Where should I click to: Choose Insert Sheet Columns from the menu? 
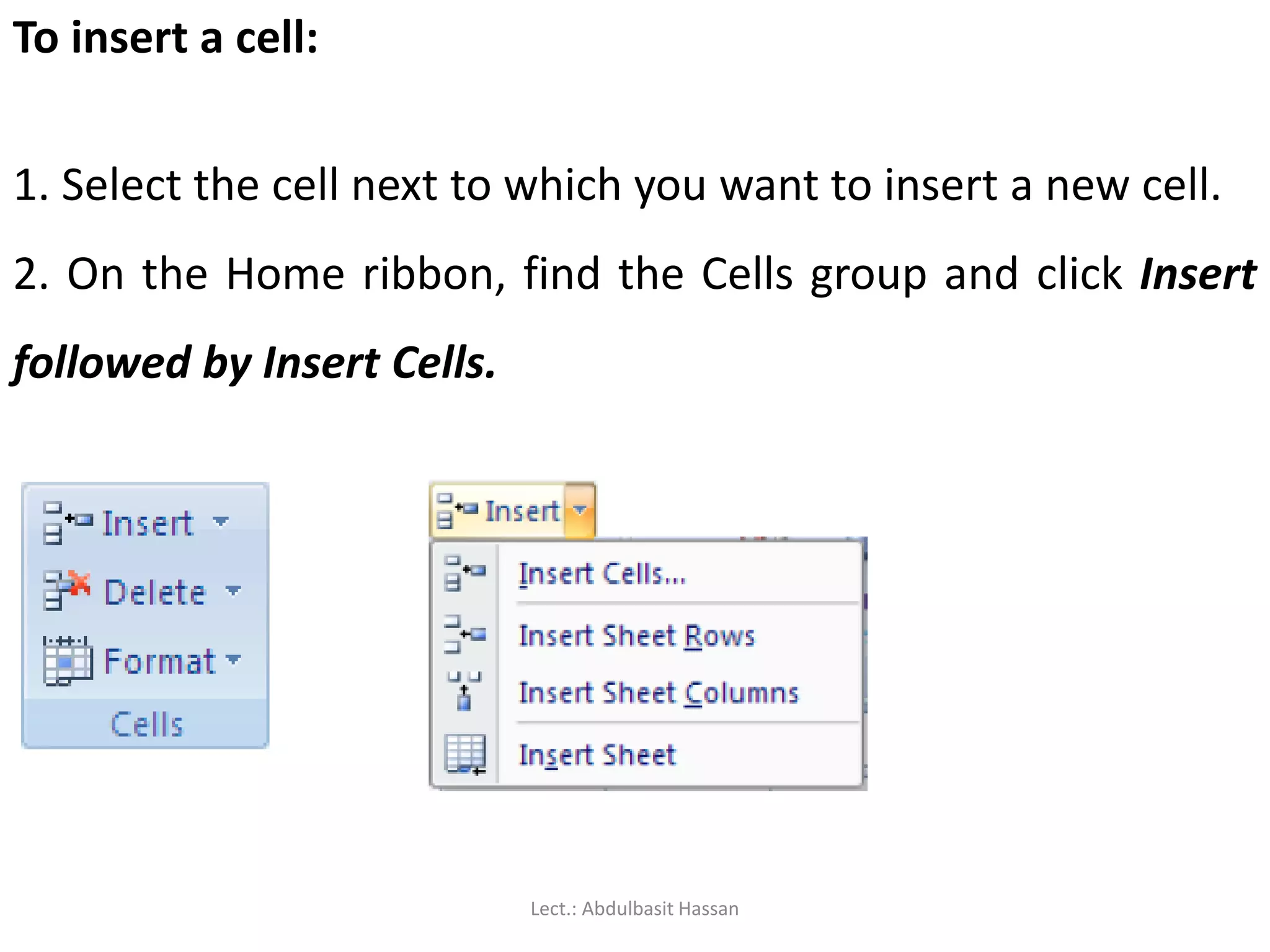coord(648,693)
